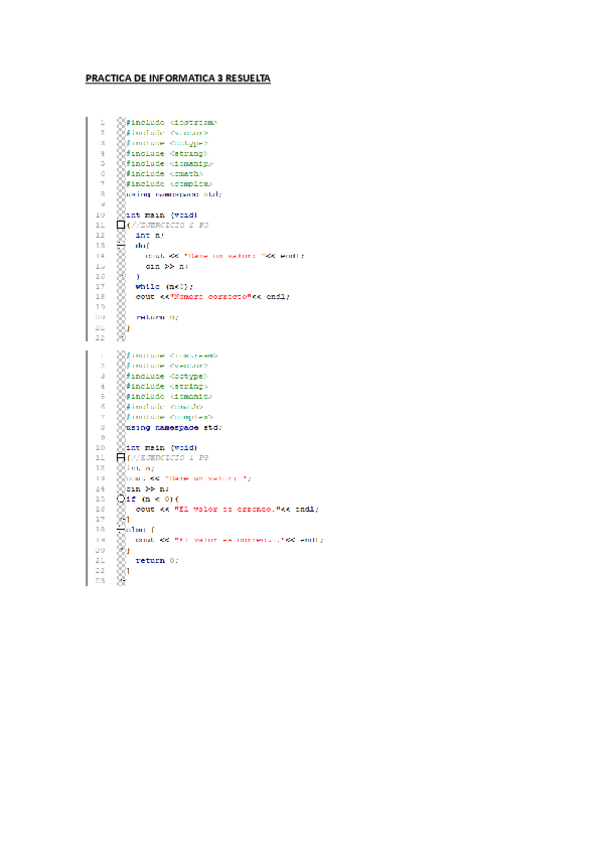
Task: Collapse the do-loop fold marker in first listing
Action: tap(121, 245)
